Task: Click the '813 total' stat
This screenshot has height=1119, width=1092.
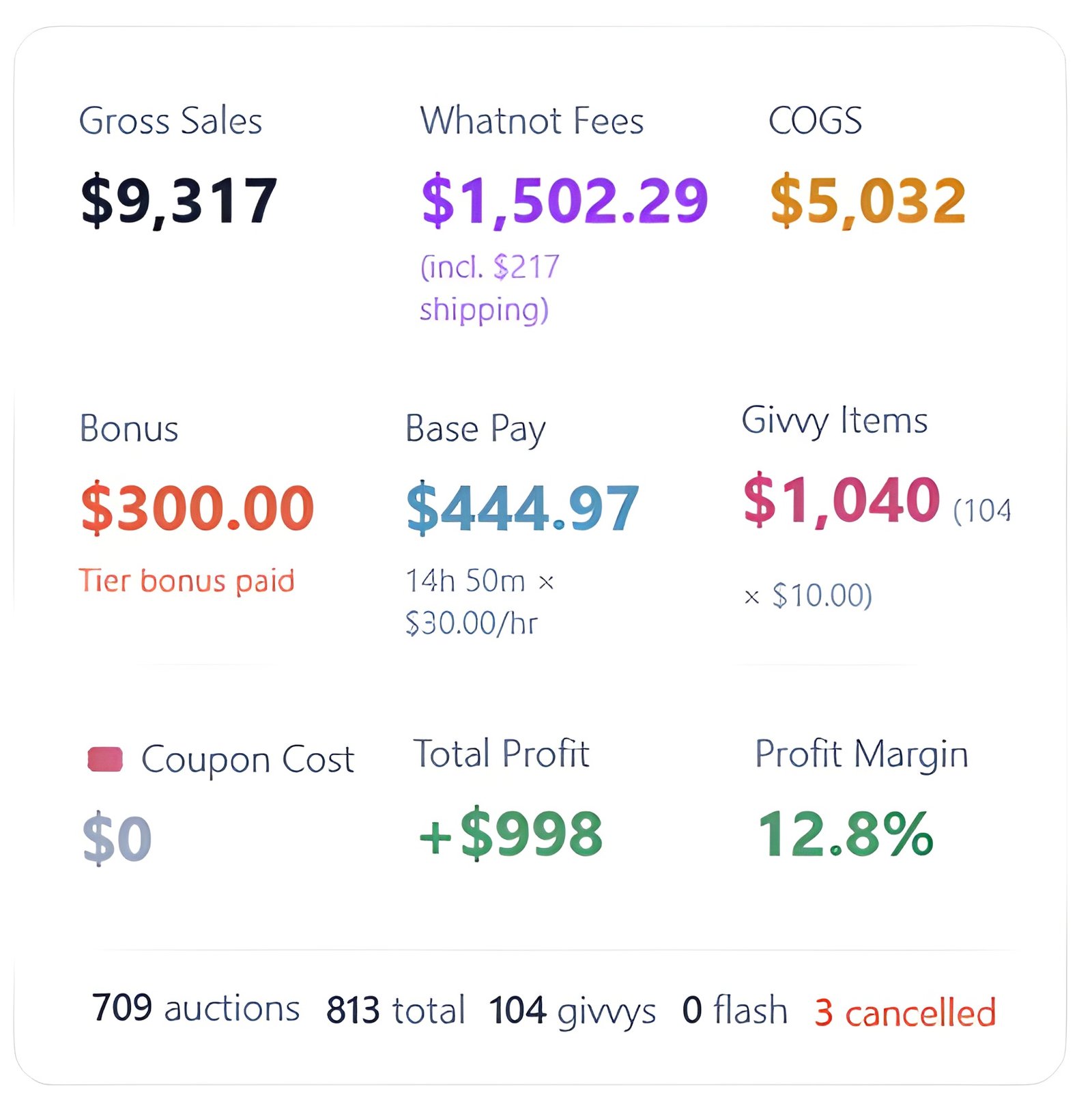Action: pyautogui.click(x=395, y=1010)
